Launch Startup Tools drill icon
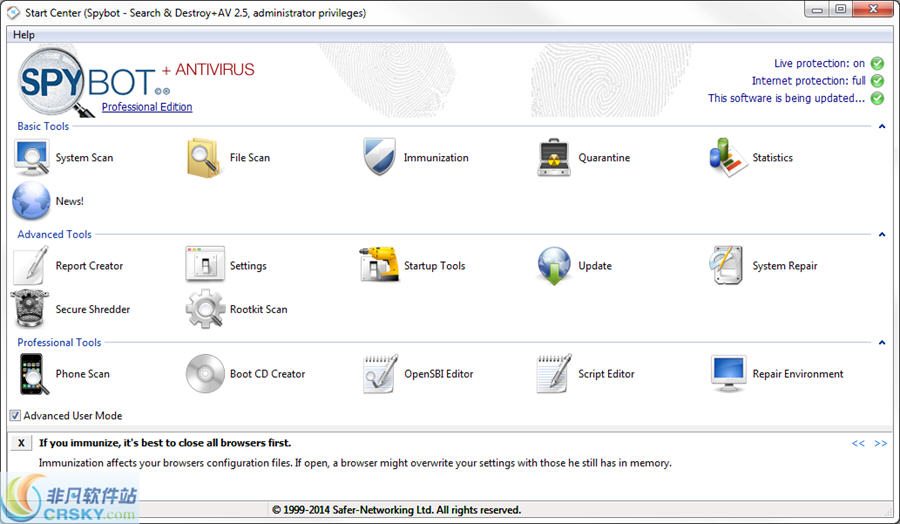 [x=379, y=264]
